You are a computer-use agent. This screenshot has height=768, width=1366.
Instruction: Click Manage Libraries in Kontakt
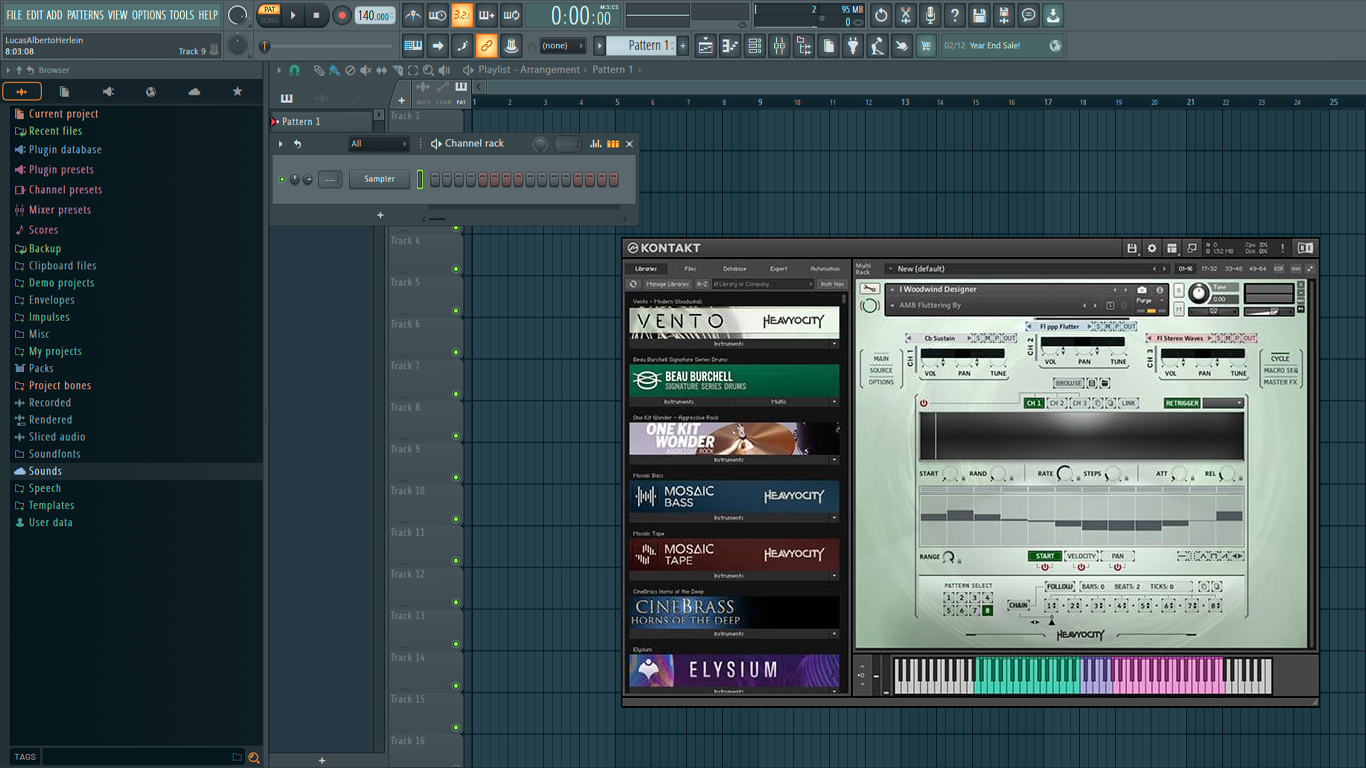[x=667, y=284]
